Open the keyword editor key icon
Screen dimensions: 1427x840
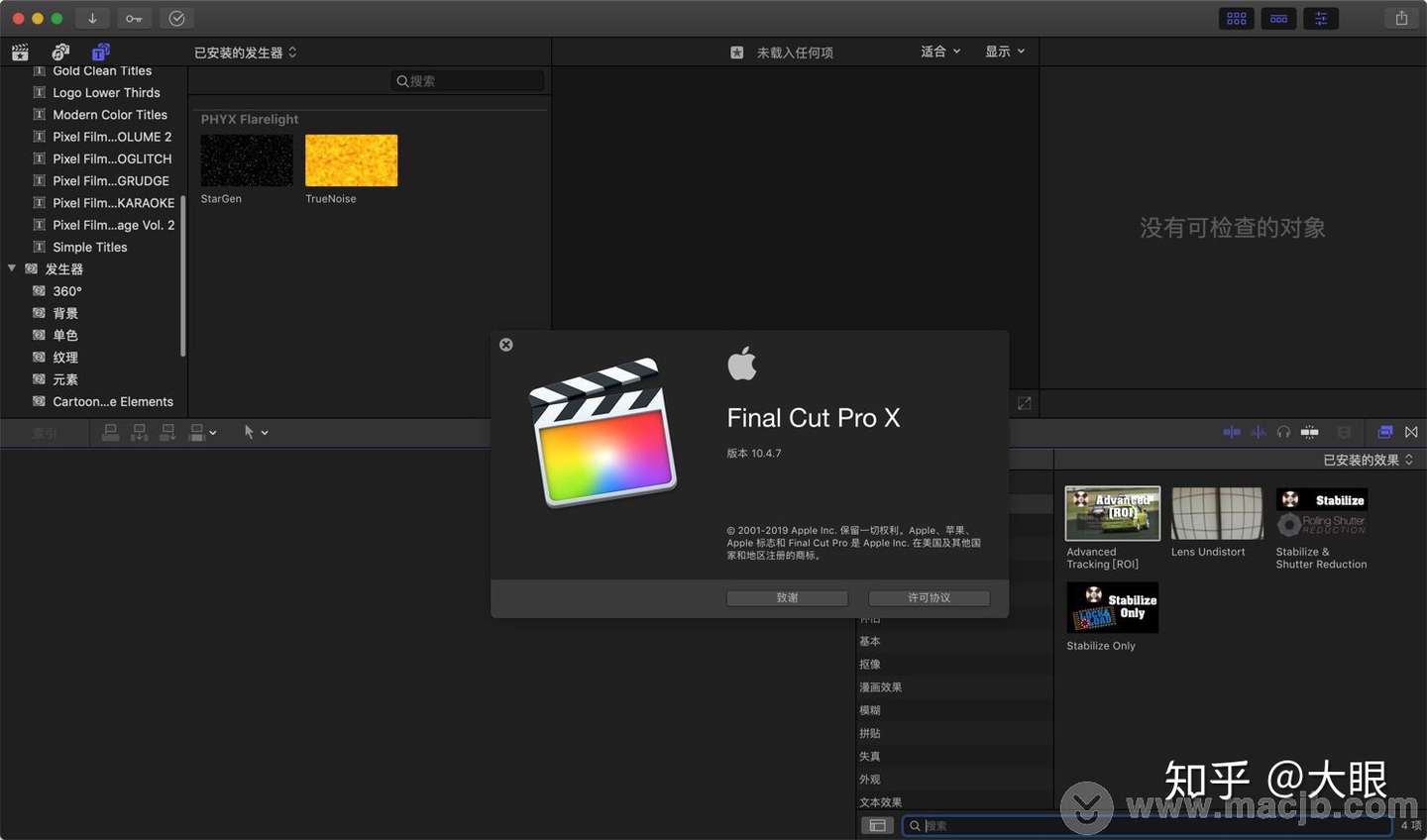(x=134, y=18)
